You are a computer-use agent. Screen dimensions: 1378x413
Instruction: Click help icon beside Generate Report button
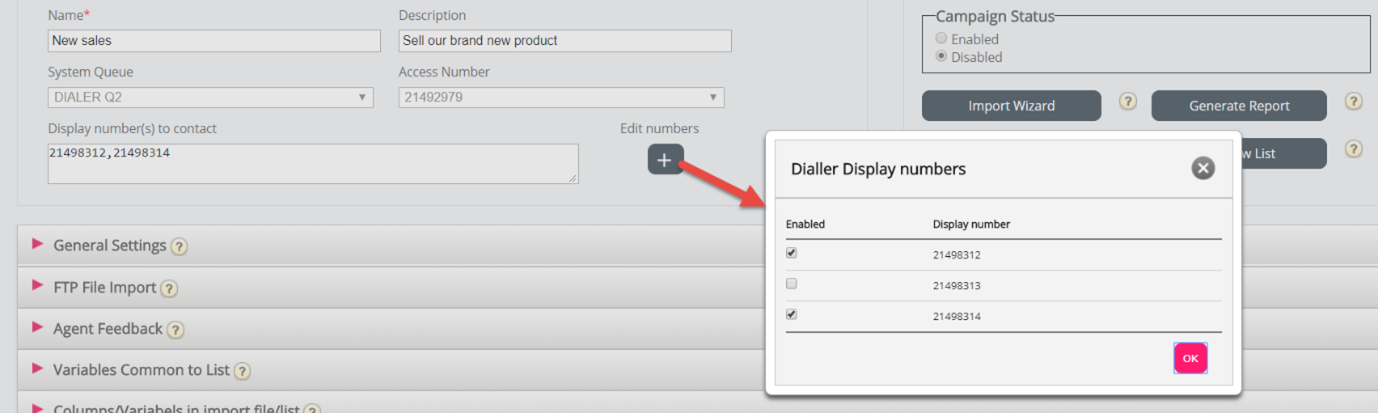[1353, 102]
